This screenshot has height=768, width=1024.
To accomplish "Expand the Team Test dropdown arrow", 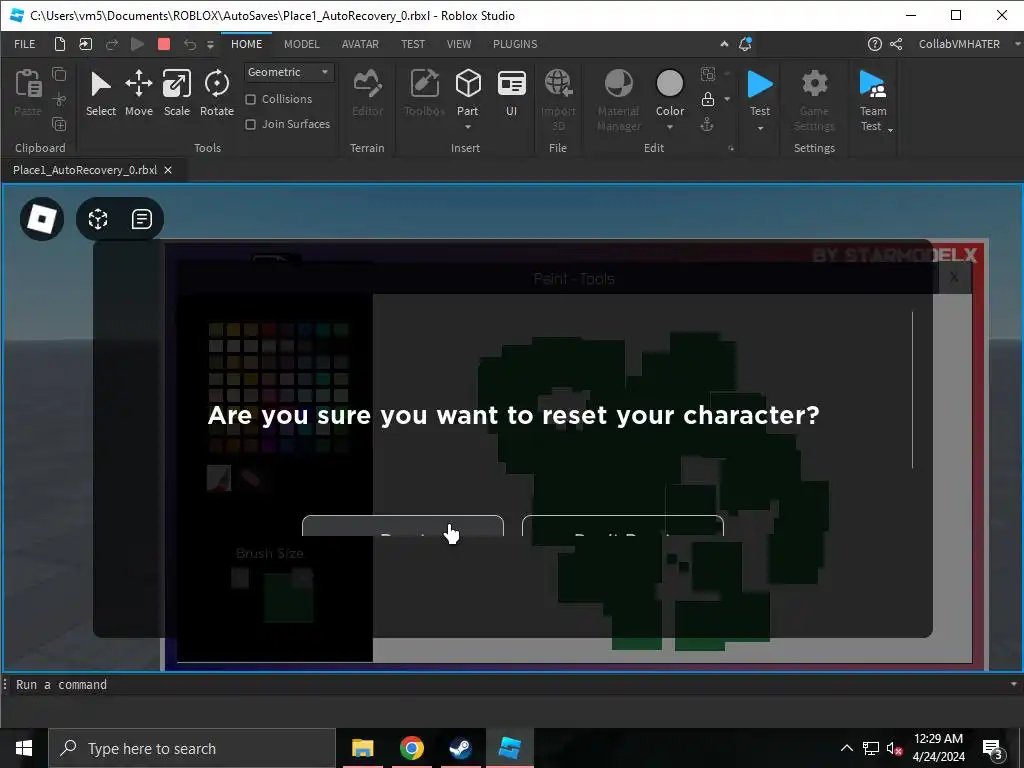I will coord(890,129).
